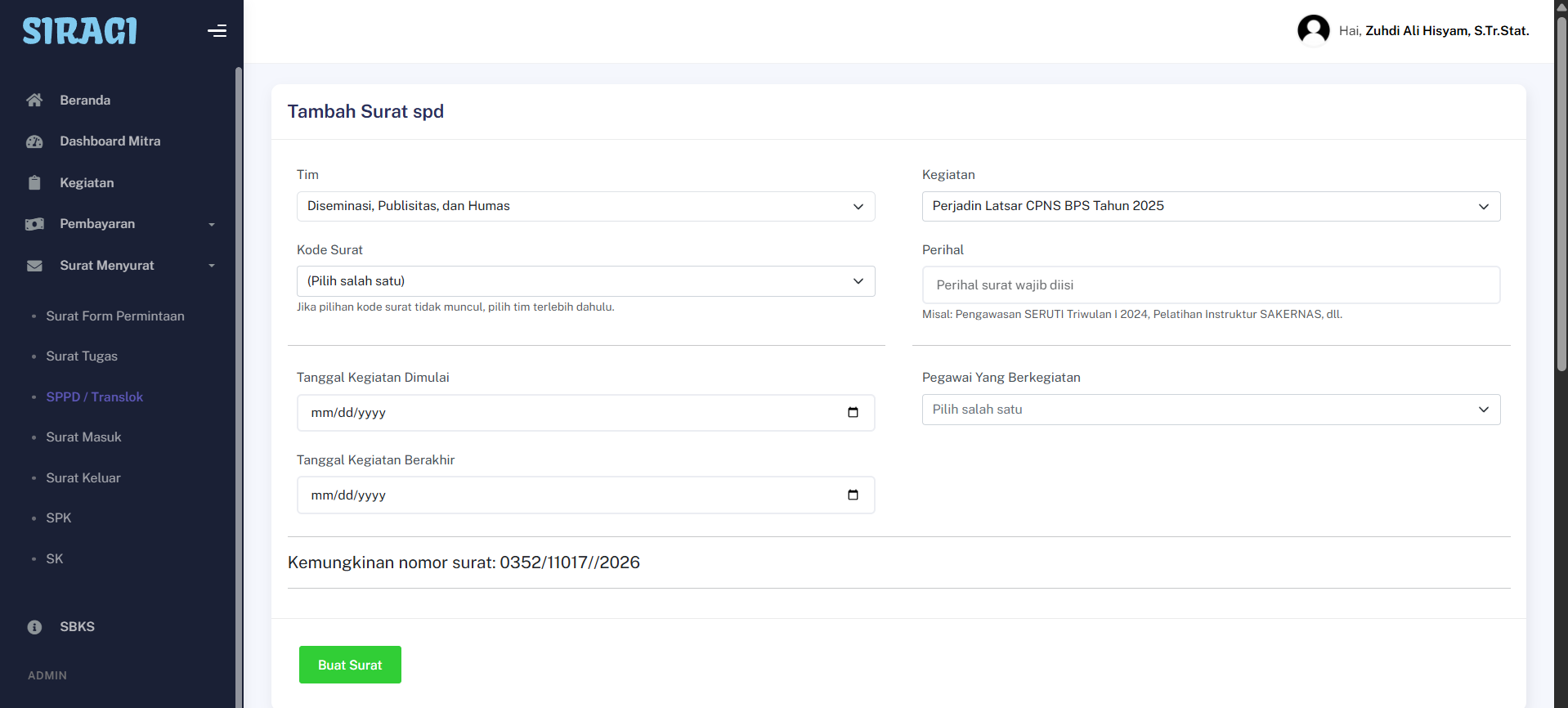Open the Kegiatan dropdown
The height and width of the screenshot is (708, 1568).
click(x=1210, y=206)
